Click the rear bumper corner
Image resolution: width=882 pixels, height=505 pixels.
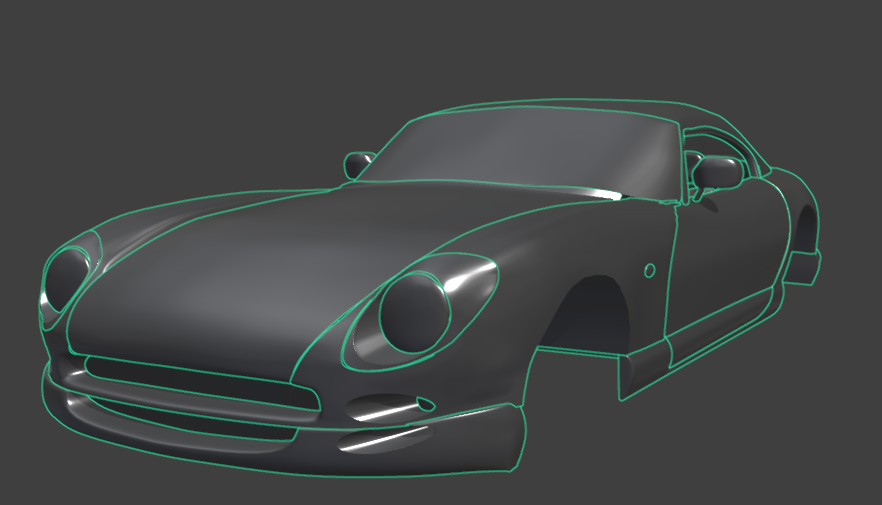click(x=805, y=267)
